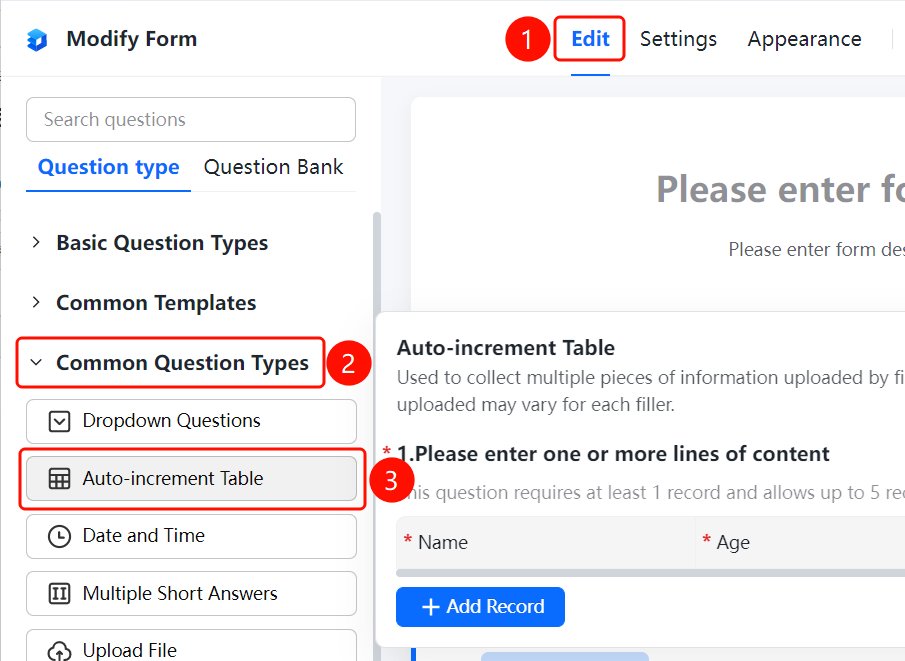This screenshot has width=905, height=661.
Task: Select the Dropdown Questions checkbox-style icon
Action: click(x=59, y=421)
